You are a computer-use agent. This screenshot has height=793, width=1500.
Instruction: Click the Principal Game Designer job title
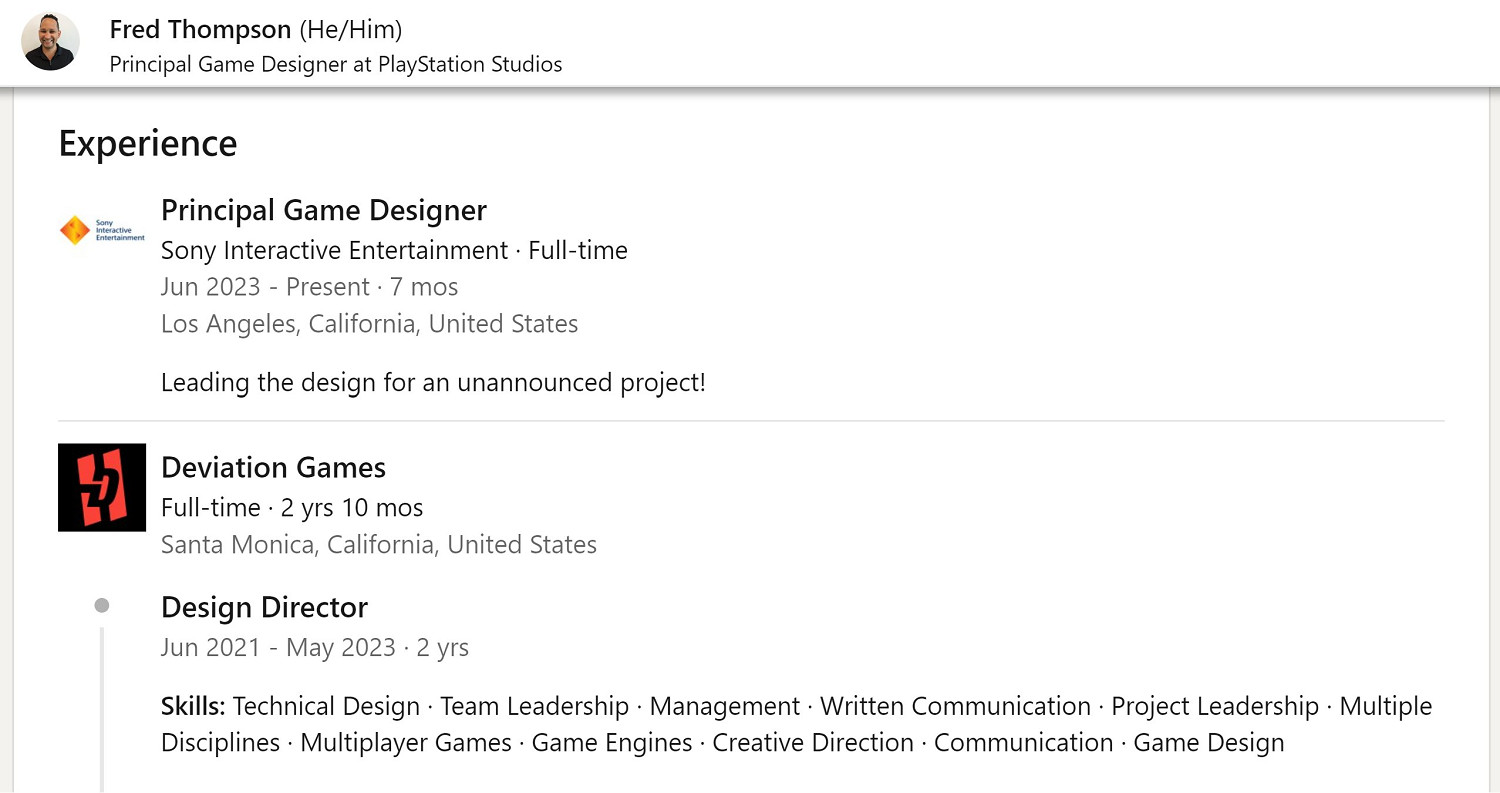[323, 210]
